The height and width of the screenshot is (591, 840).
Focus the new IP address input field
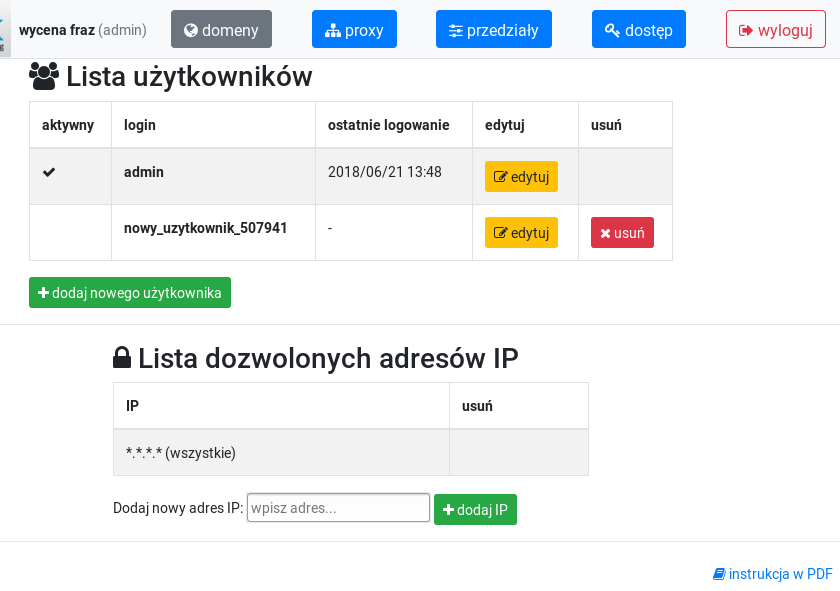pos(338,508)
